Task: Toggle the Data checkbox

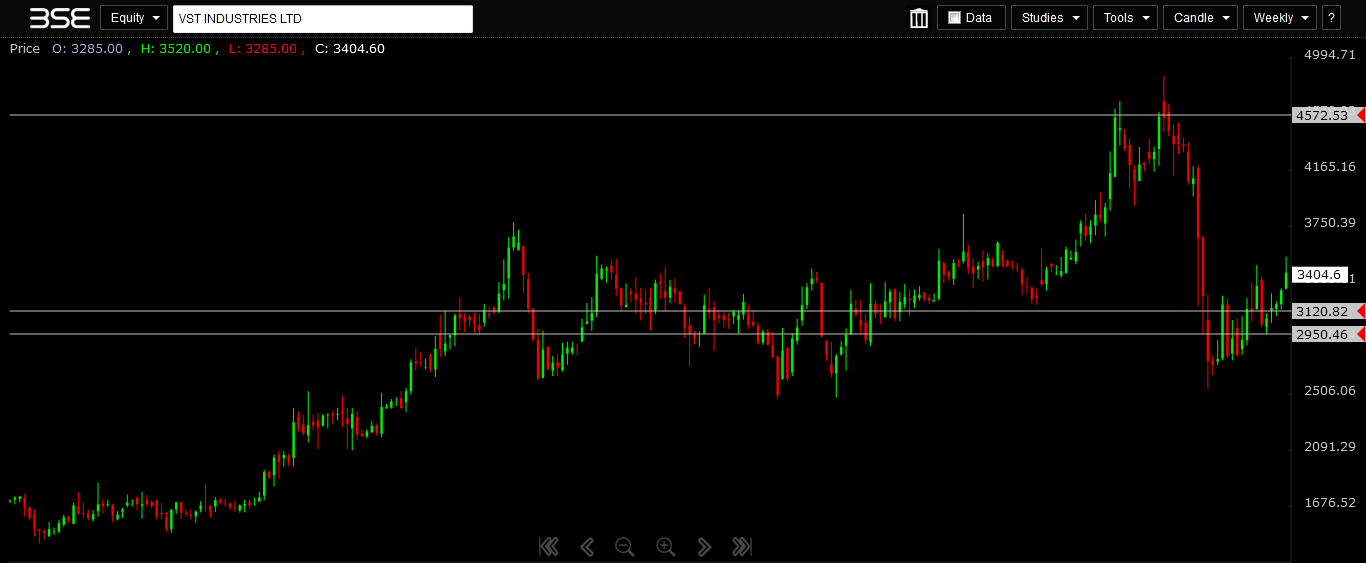Action: (954, 18)
